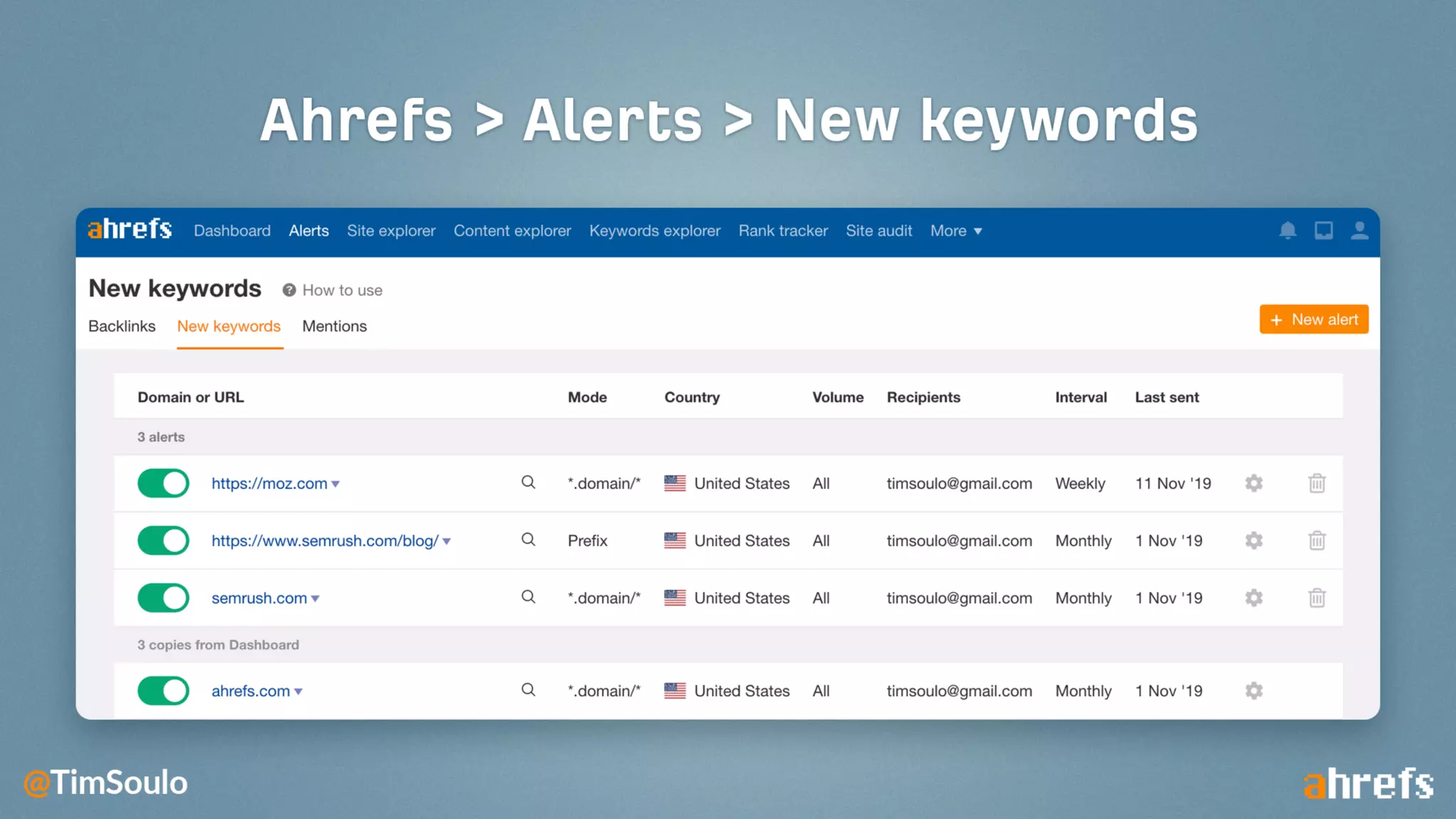Expand the More dropdown in the navigation
Viewport: 1456px width, 819px height.
956,231
